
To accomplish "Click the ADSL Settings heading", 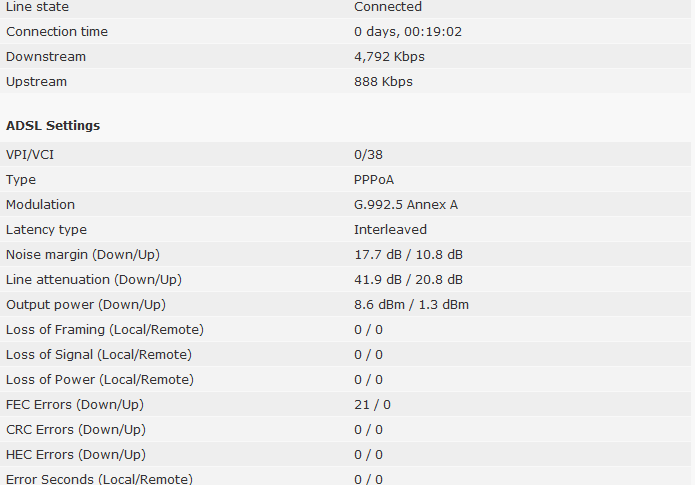I will tap(53, 126).
